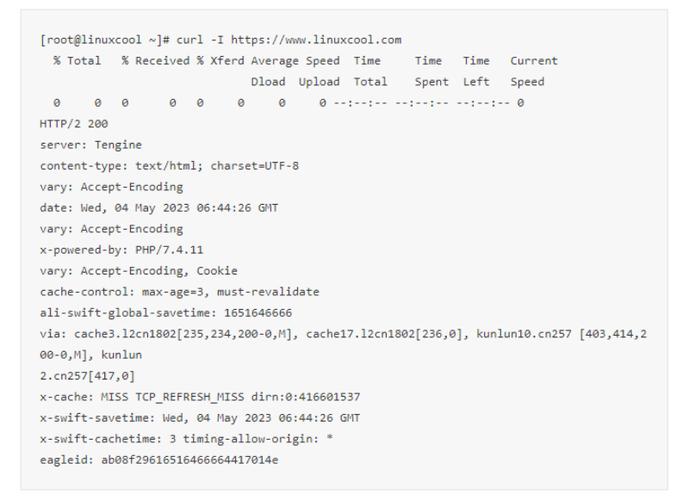Viewport: 682px width, 500px height.
Task: Click the content-type text/html header line
Action: pos(169,166)
